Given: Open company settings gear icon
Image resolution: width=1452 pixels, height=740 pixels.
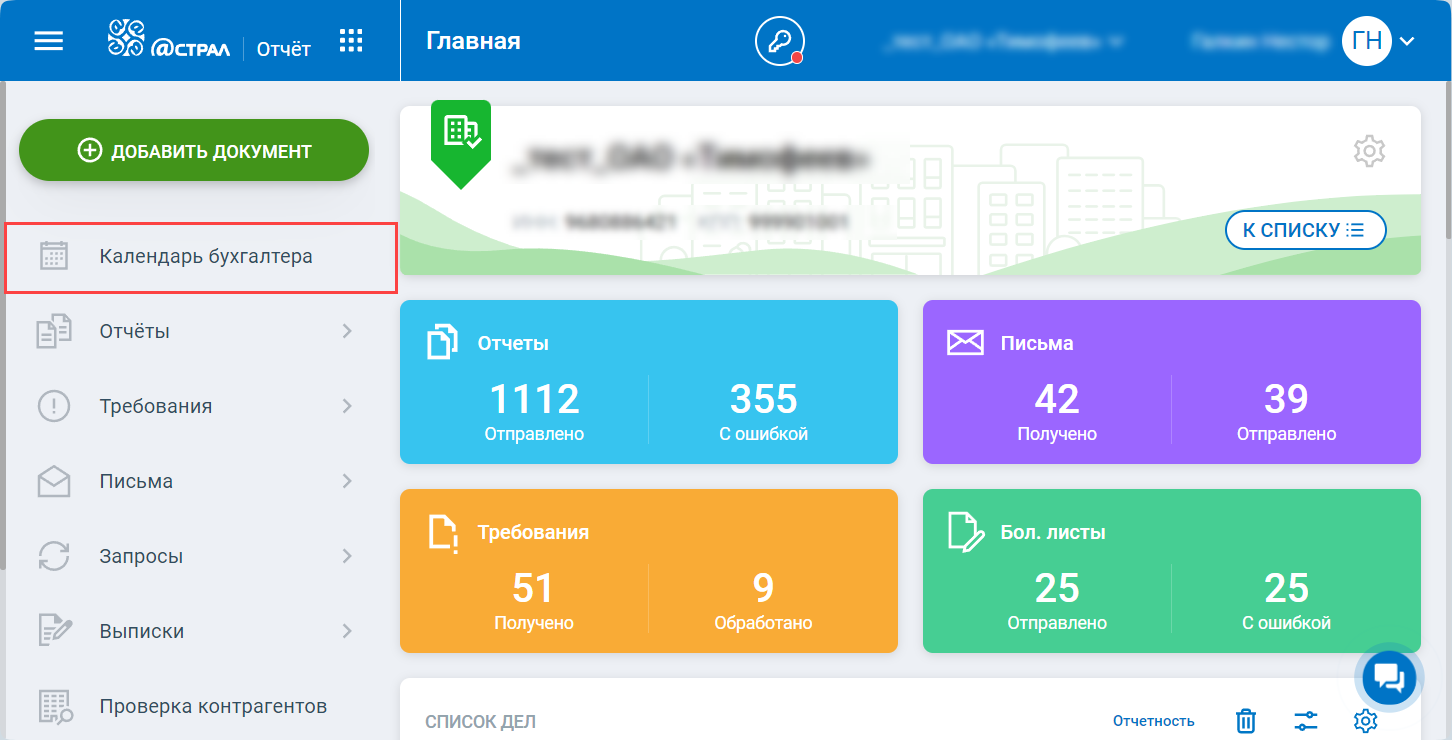Looking at the screenshot, I should click(x=1369, y=151).
